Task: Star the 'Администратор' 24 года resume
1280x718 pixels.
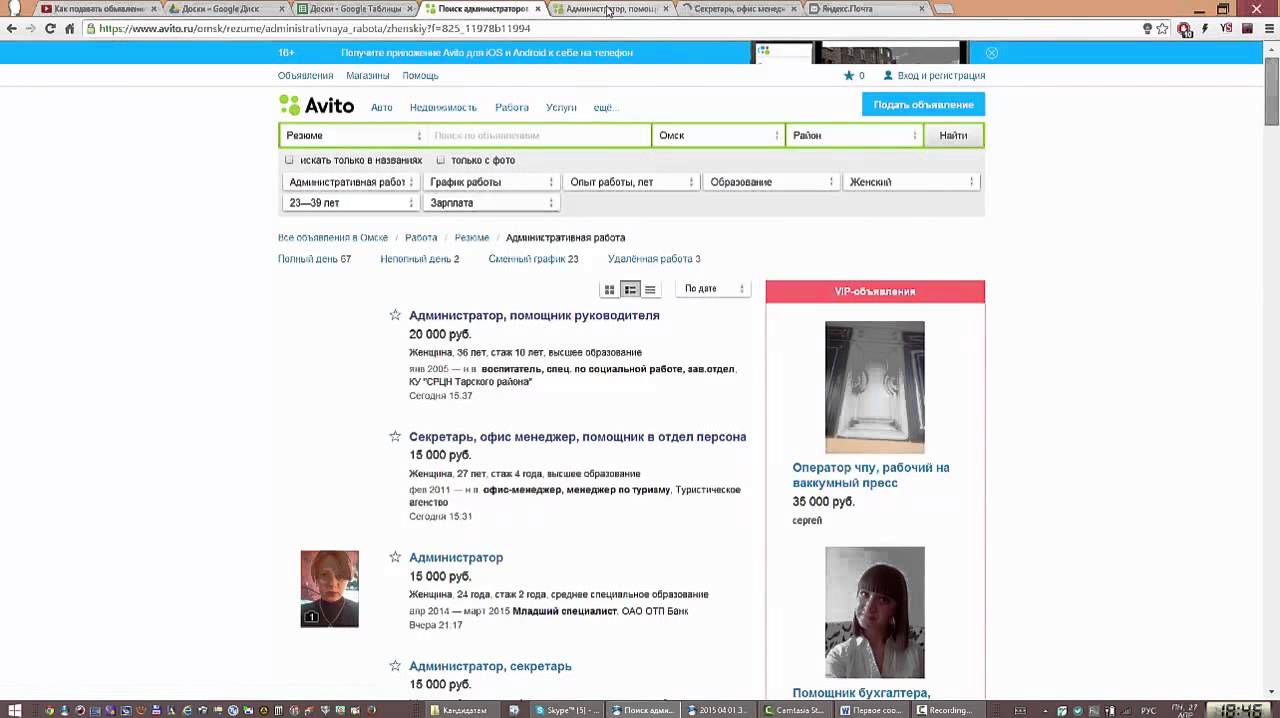Action: [395, 557]
